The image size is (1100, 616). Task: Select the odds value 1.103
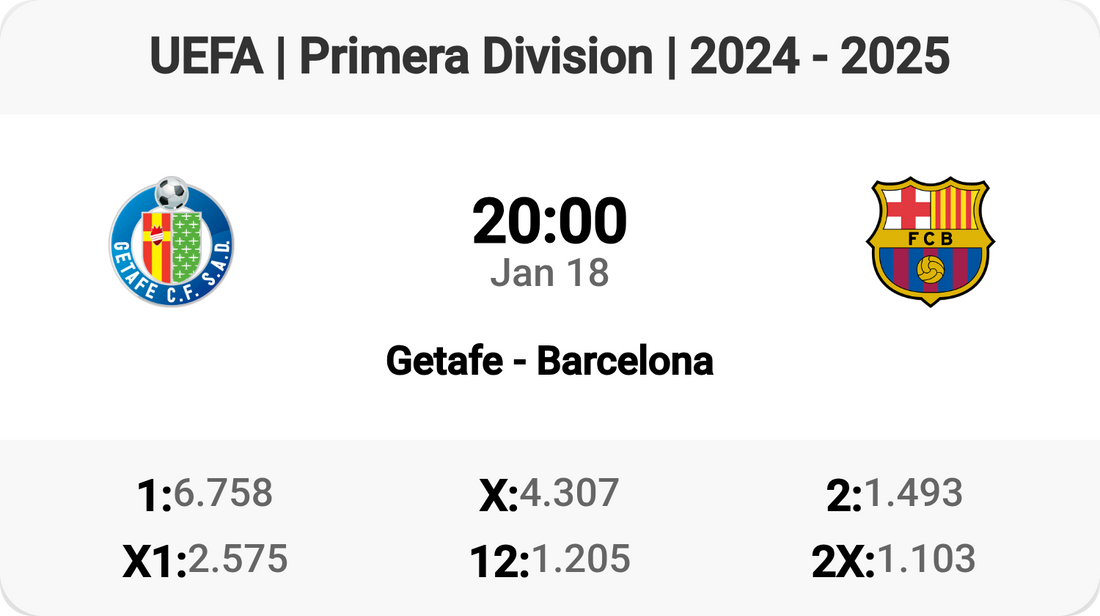[x=925, y=559]
